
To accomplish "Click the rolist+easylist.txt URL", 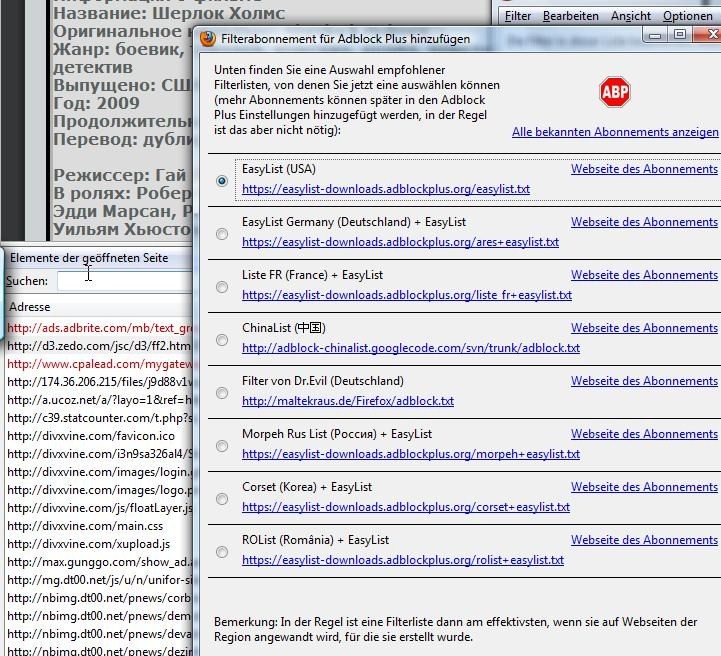I will tap(403, 560).
